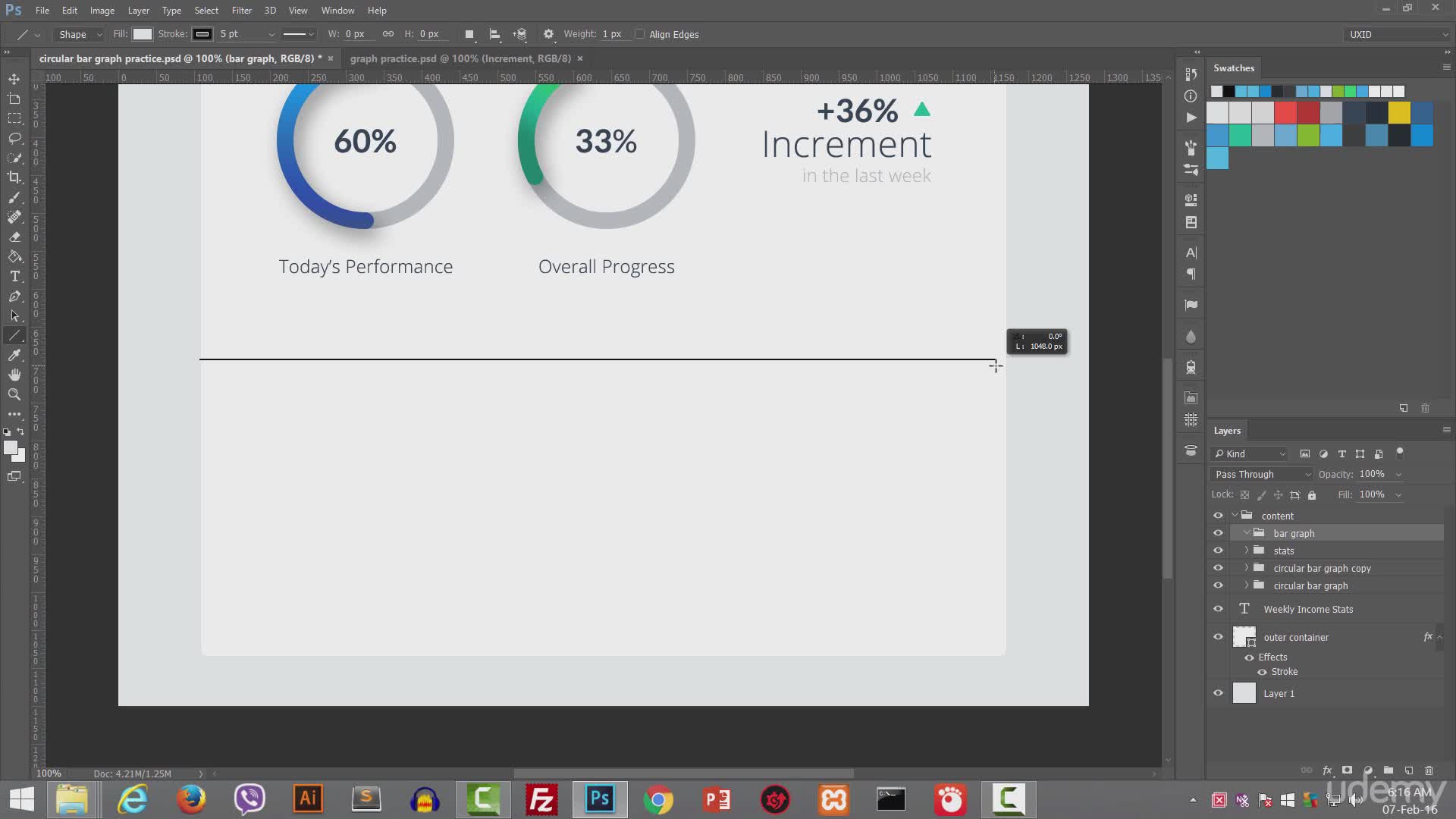Switch to graph practice.psd tab
The image size is (1456, 819).
point(460,58)
